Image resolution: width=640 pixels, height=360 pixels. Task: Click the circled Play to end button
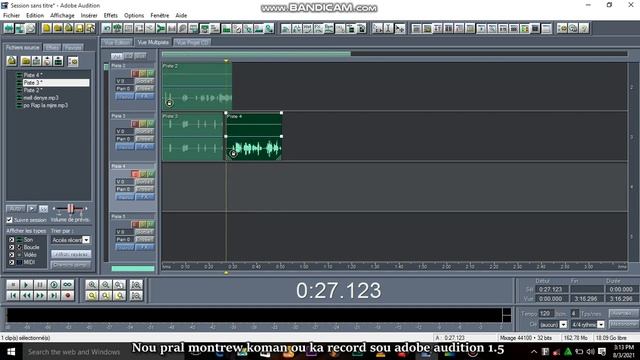click(x=54, y=284)
